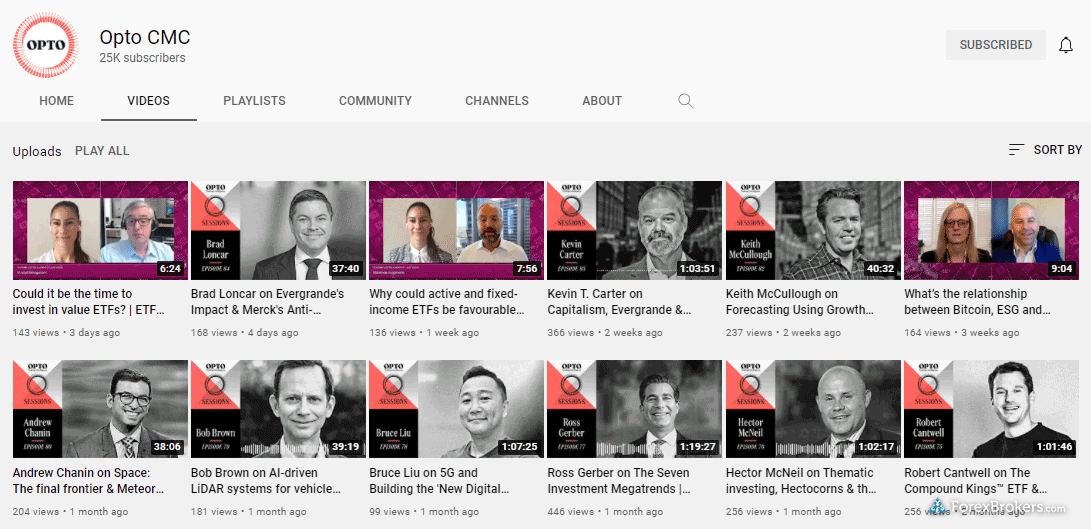The width and height of the screenshot is (1091, 529).
Task: Click the 9:04 duration badge
Action: coord(1061,269)
